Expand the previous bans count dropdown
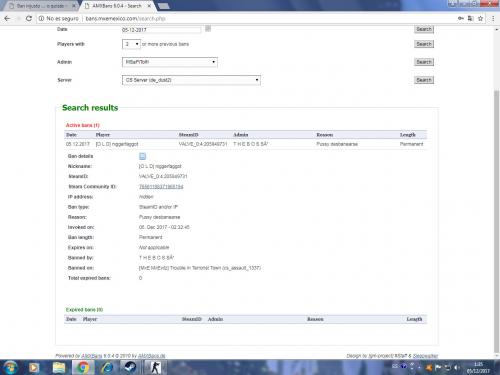The image size is (500, 375). (x=131, y=44)
